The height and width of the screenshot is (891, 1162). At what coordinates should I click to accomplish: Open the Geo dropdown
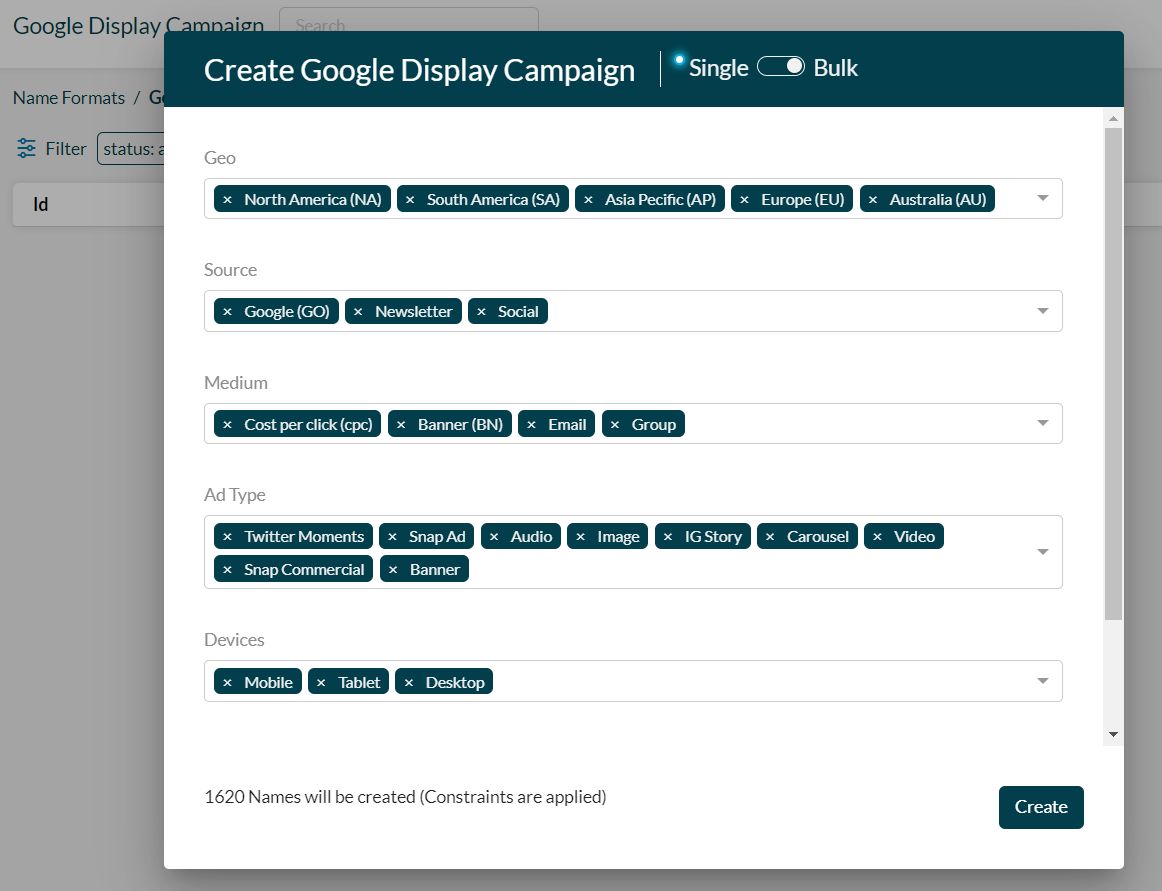pos(1043,198)
